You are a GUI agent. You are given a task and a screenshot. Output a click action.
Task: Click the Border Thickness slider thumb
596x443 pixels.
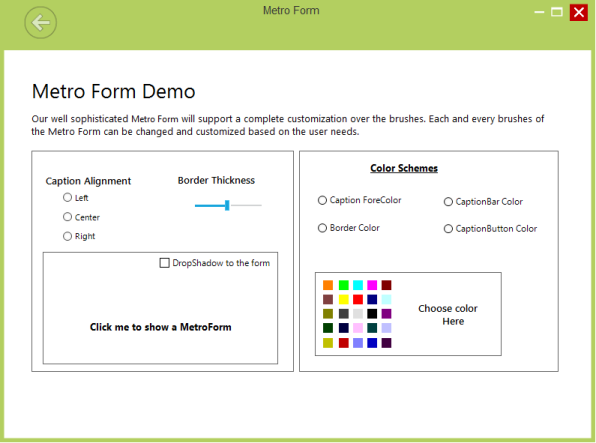pos(227,205)
